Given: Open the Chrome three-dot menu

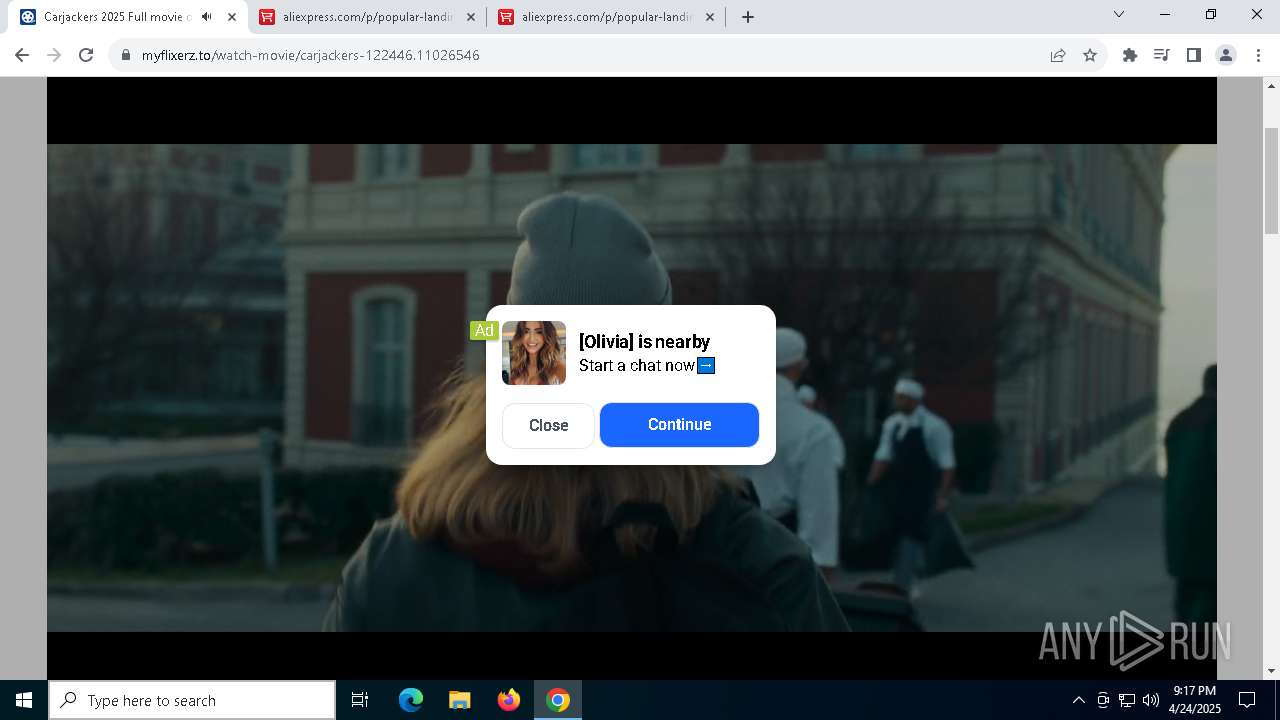Looking at the screenshot, I should 1257,55.
